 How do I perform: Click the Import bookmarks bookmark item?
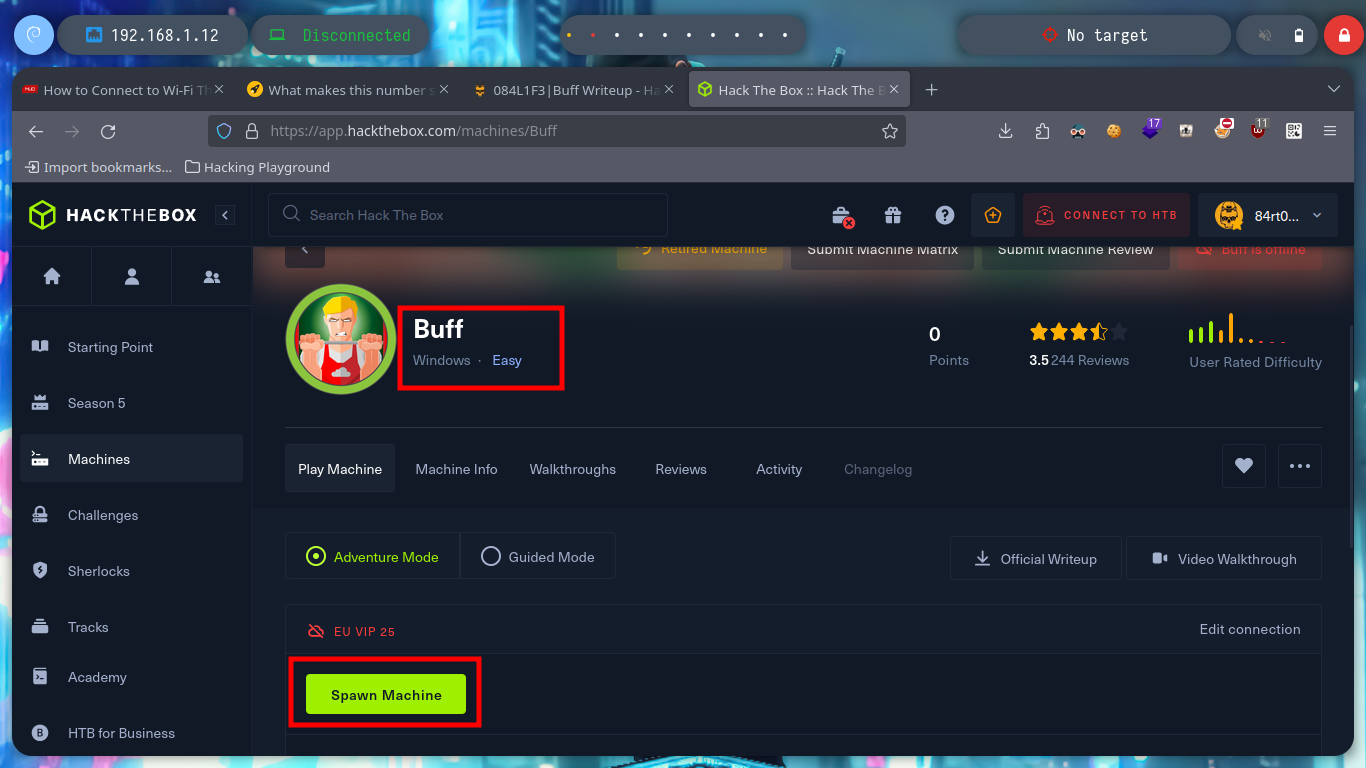[98, 167]
